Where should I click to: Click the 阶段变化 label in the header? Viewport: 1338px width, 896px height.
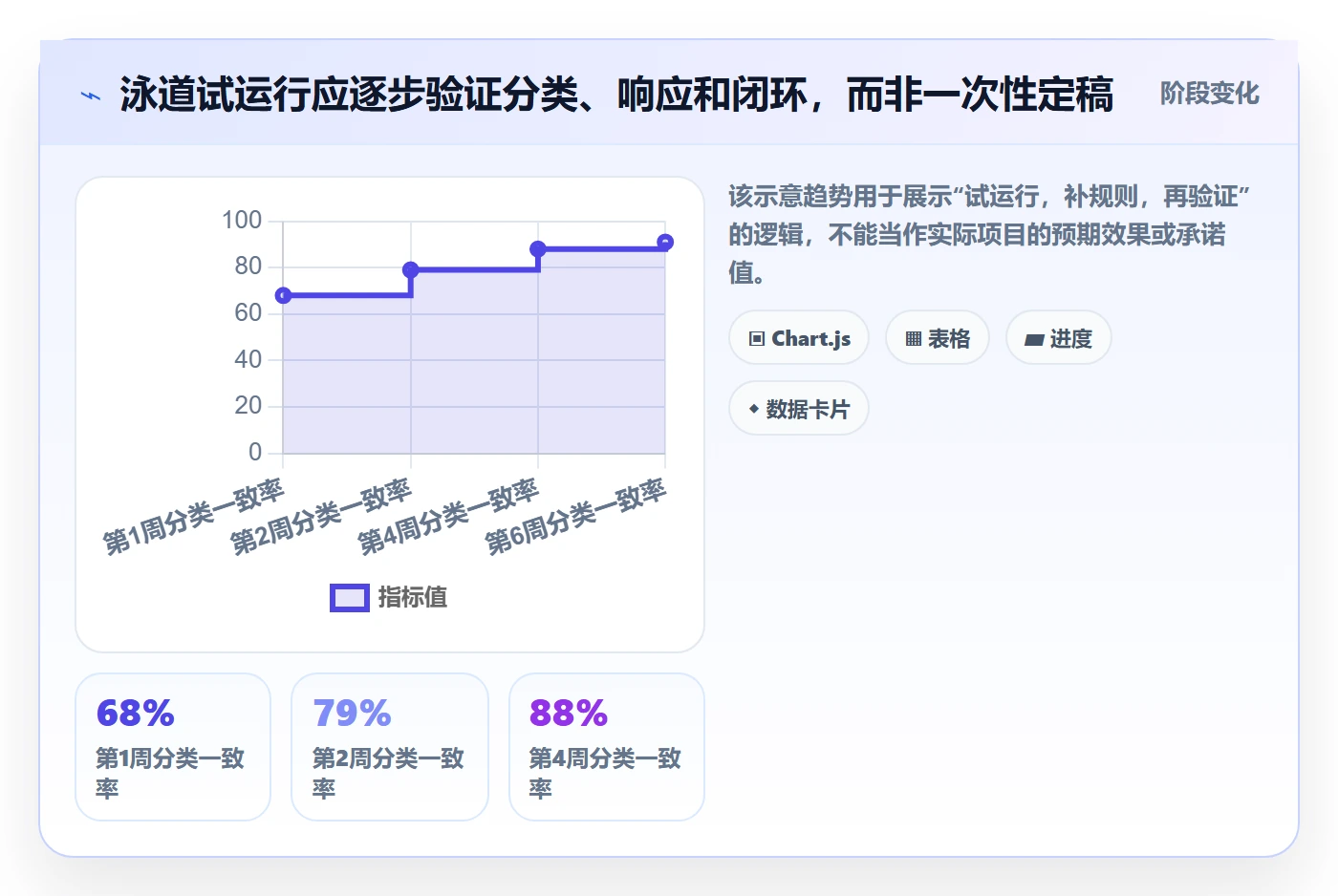pos(1209,94)
